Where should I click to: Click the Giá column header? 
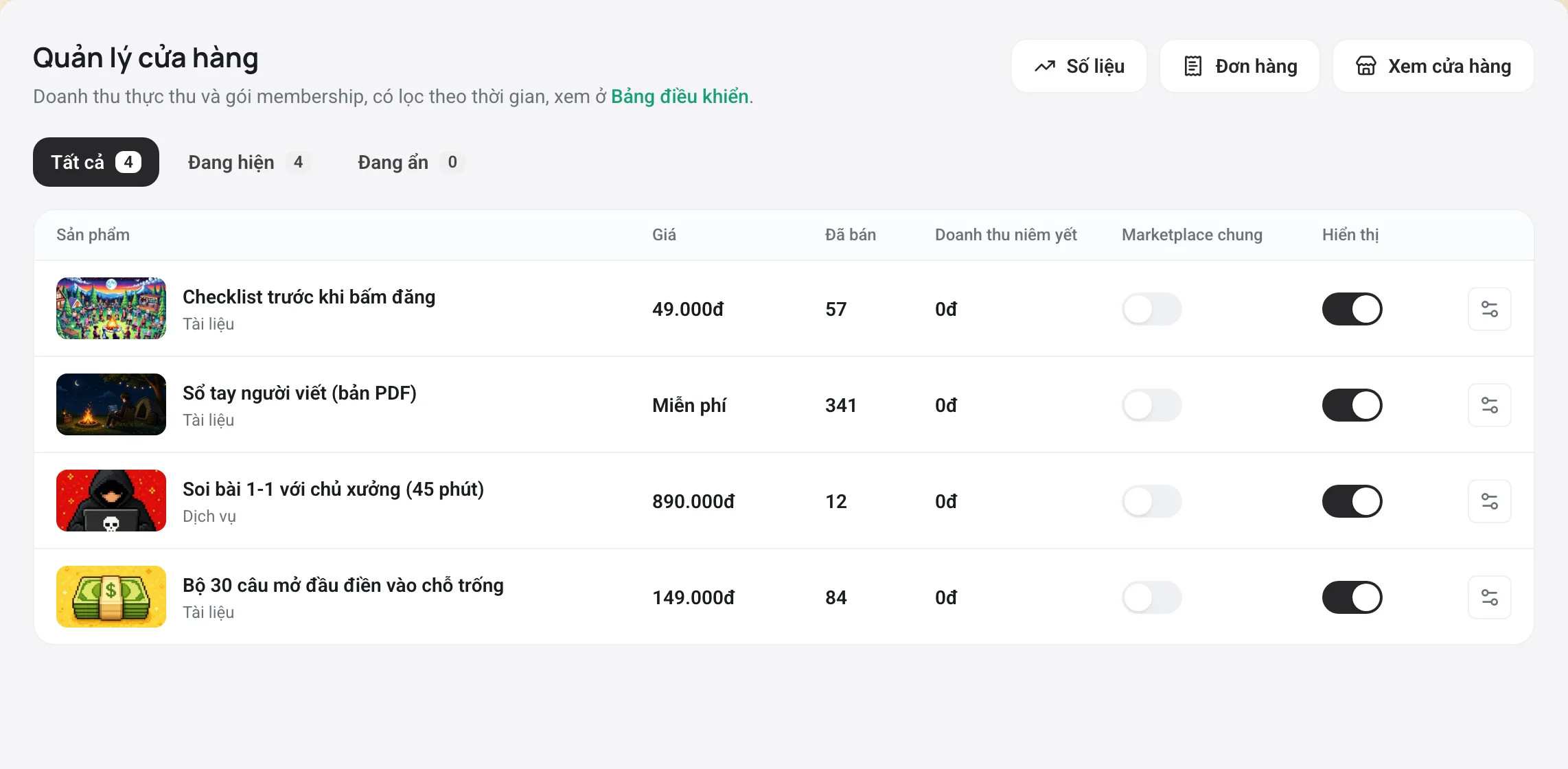(664, 235)
